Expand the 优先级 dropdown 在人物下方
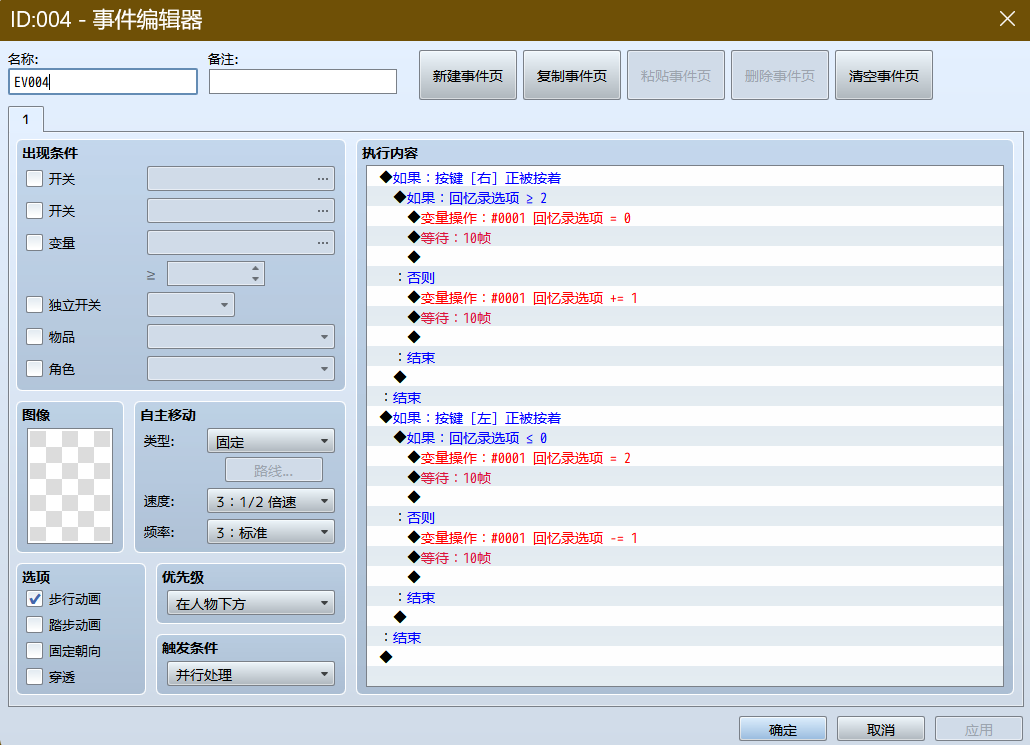Screen dimensions: 1030x745 pyautogui.click(x=251, y=603)
